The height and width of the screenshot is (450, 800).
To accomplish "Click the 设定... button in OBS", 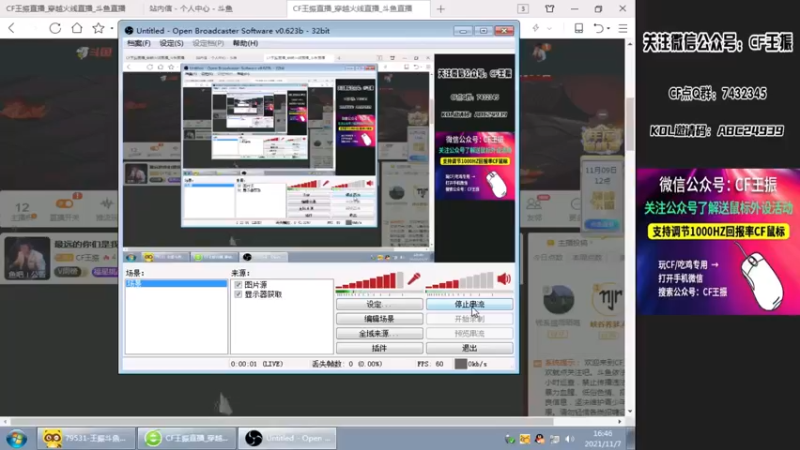I will 379,304.
